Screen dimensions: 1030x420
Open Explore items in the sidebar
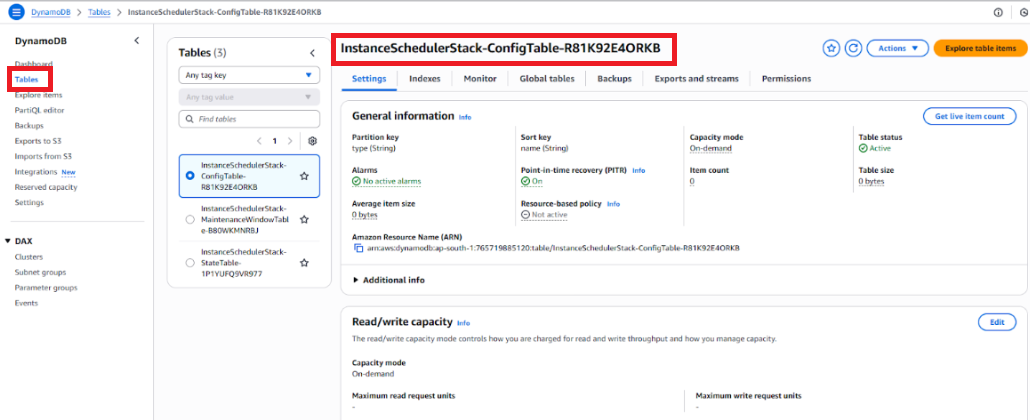click(38, 95)
